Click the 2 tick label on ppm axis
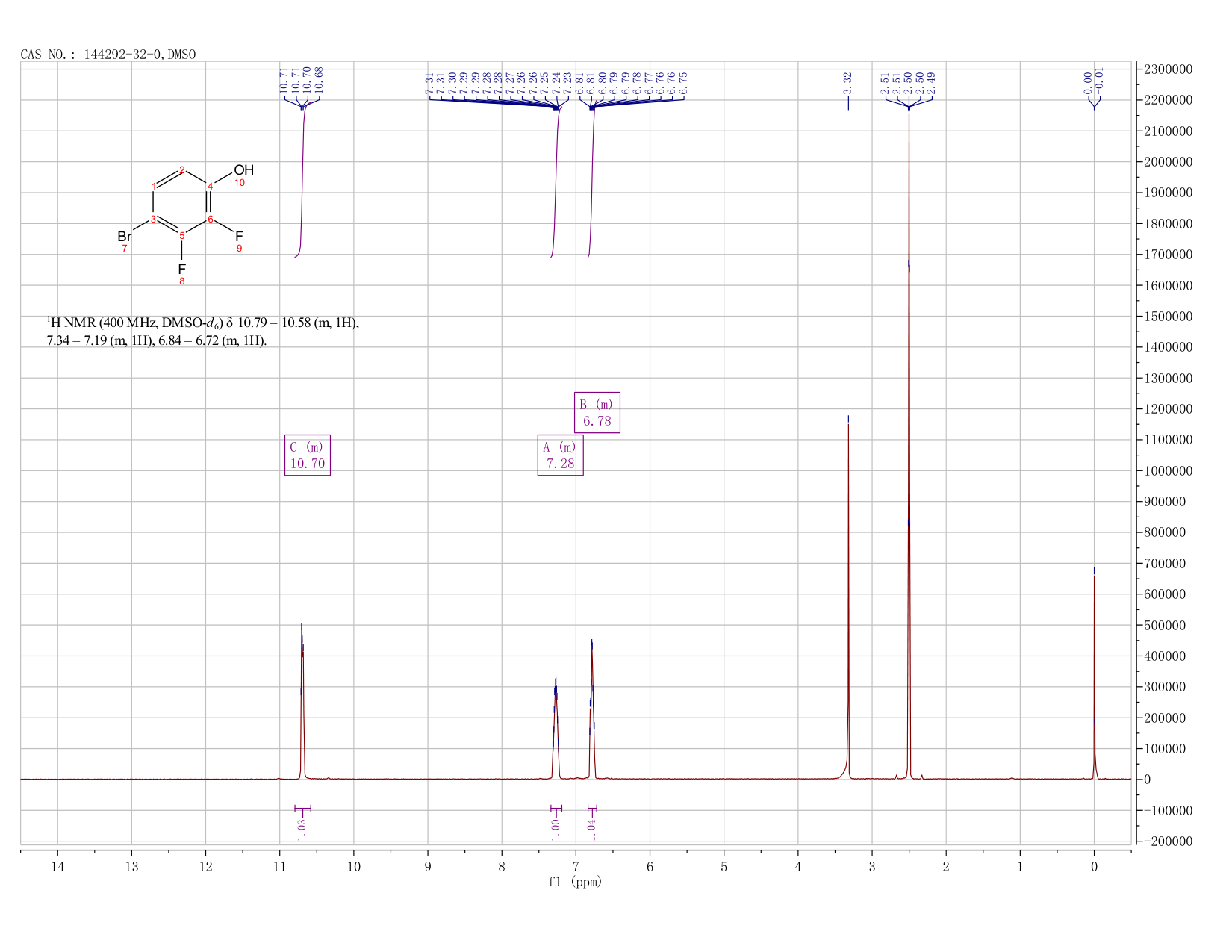The height and width of the screenshot is (952, 1232). 946,867
